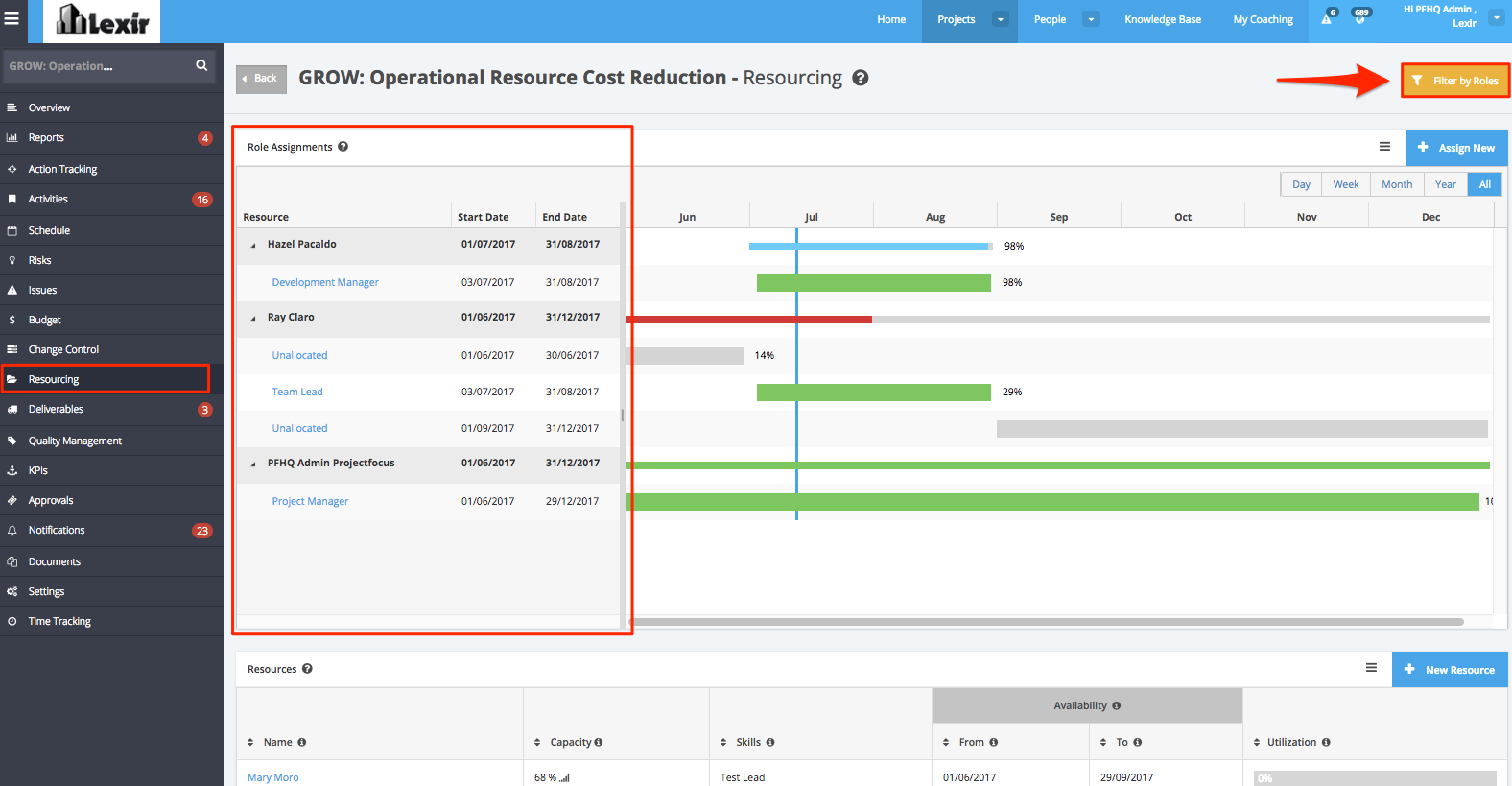Click help icon next to Role Assignments
Viewport: 1512px width, 786px height.
pos(343,147)
